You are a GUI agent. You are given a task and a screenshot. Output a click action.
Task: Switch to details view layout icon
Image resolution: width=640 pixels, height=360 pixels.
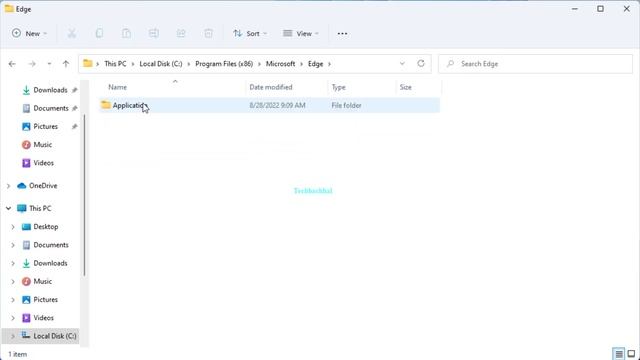(x=619, y=354)
